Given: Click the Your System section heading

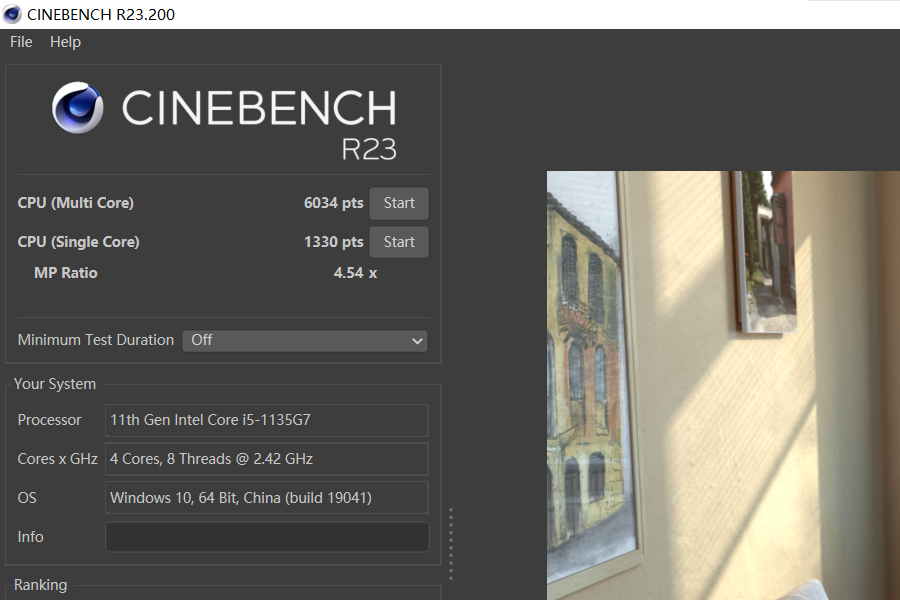Looking at the screenshot, I should 55,384.
